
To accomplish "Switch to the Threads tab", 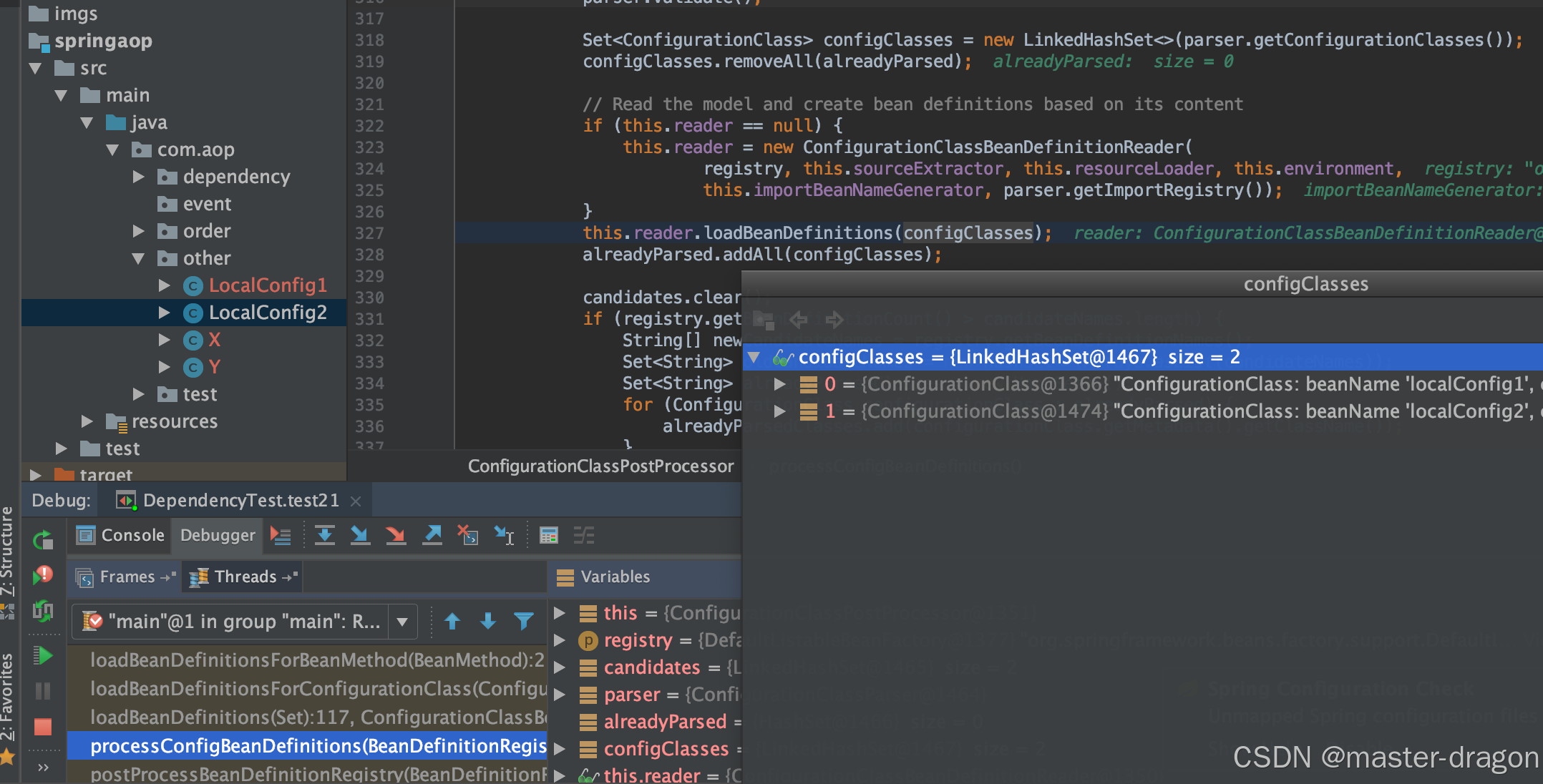I will pyautogui.click(x=245, y=577).
